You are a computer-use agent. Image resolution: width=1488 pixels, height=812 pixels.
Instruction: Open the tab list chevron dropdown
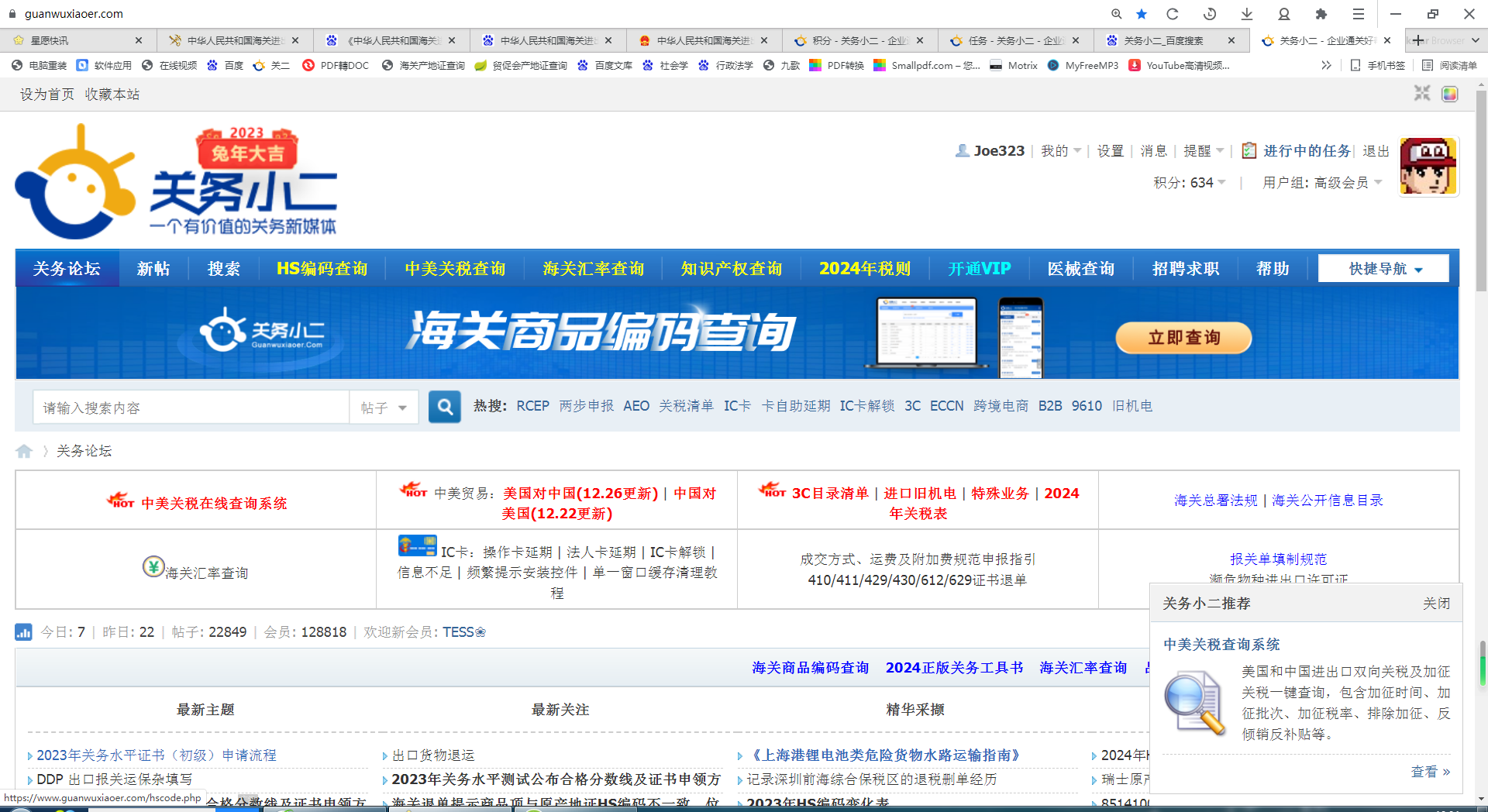(1475, 40)
